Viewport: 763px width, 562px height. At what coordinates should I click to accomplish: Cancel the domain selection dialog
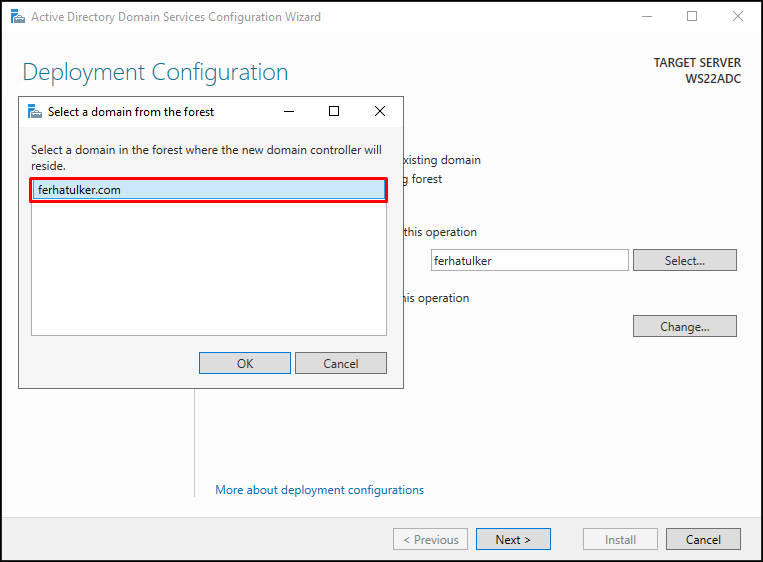click(x=341, y=363)
